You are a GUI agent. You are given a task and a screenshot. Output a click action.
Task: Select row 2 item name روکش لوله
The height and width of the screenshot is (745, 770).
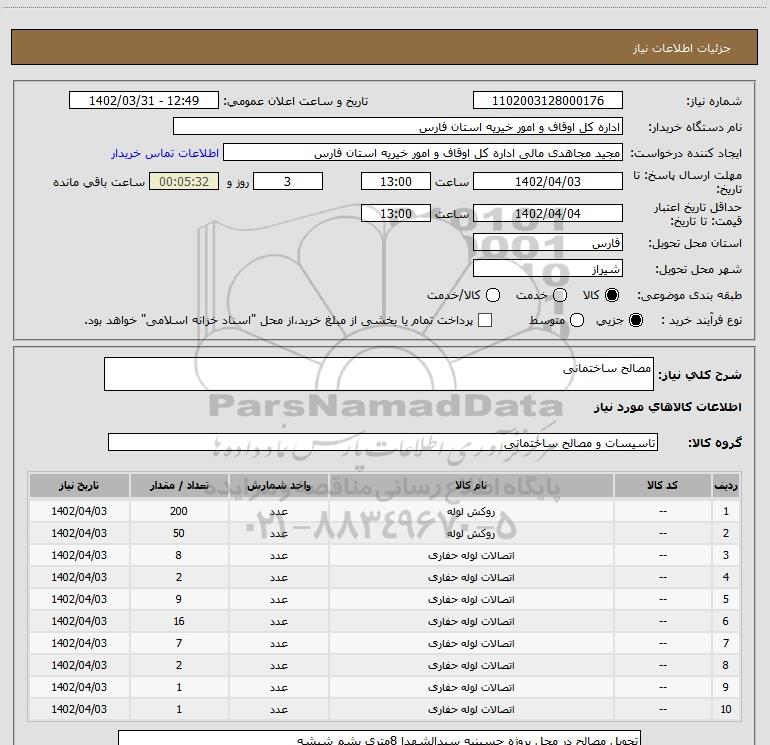(x=471, y=533)
